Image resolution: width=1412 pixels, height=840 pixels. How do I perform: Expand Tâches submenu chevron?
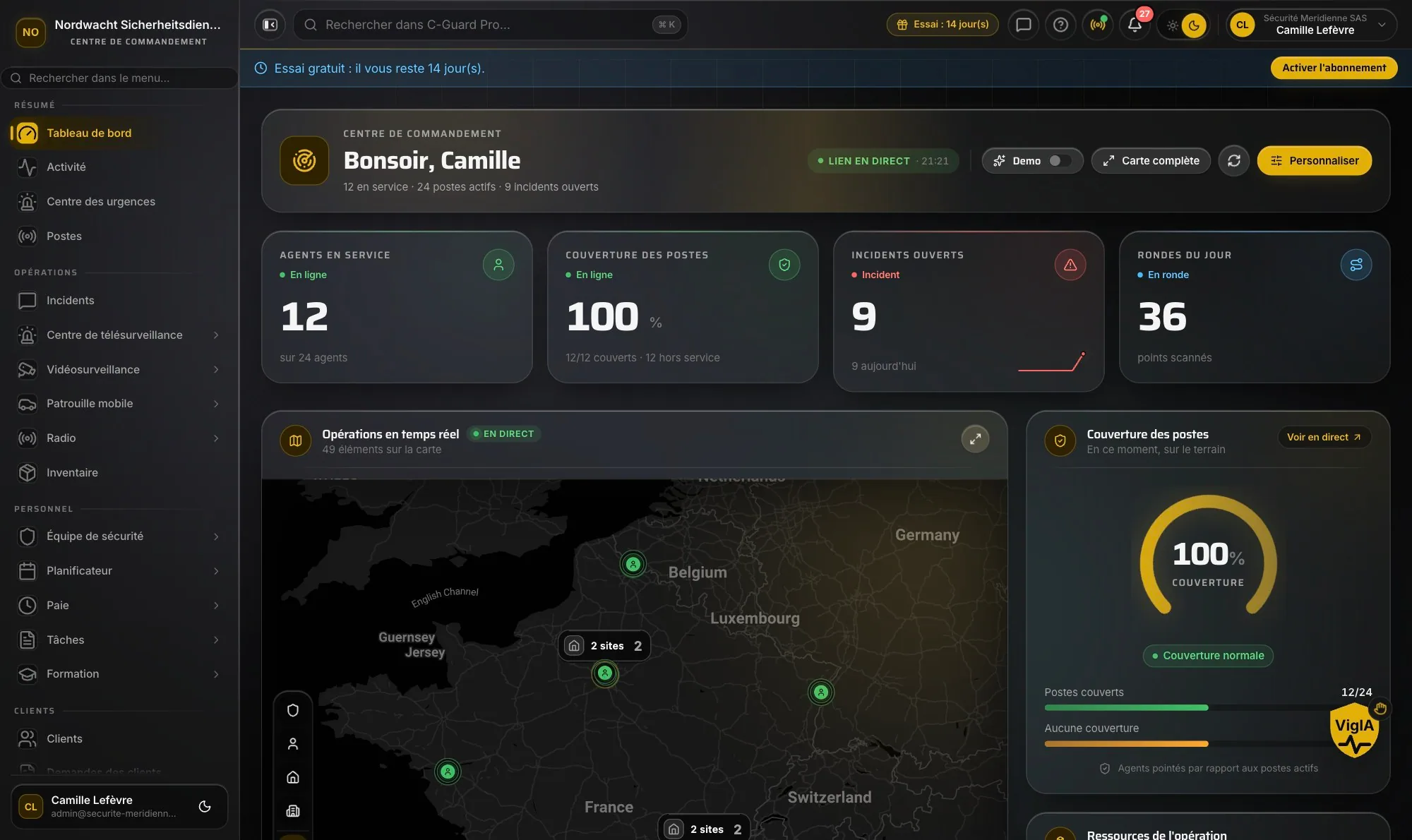216,640
